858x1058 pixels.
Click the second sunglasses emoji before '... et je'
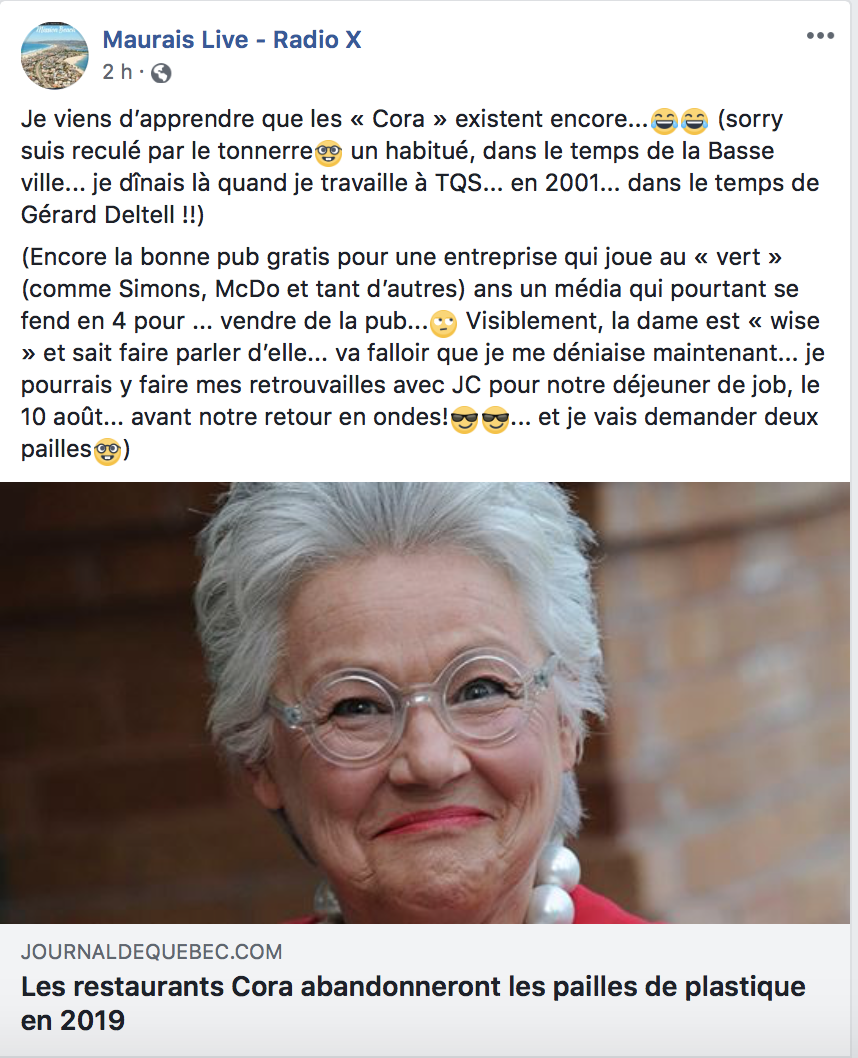pos(495,419)
